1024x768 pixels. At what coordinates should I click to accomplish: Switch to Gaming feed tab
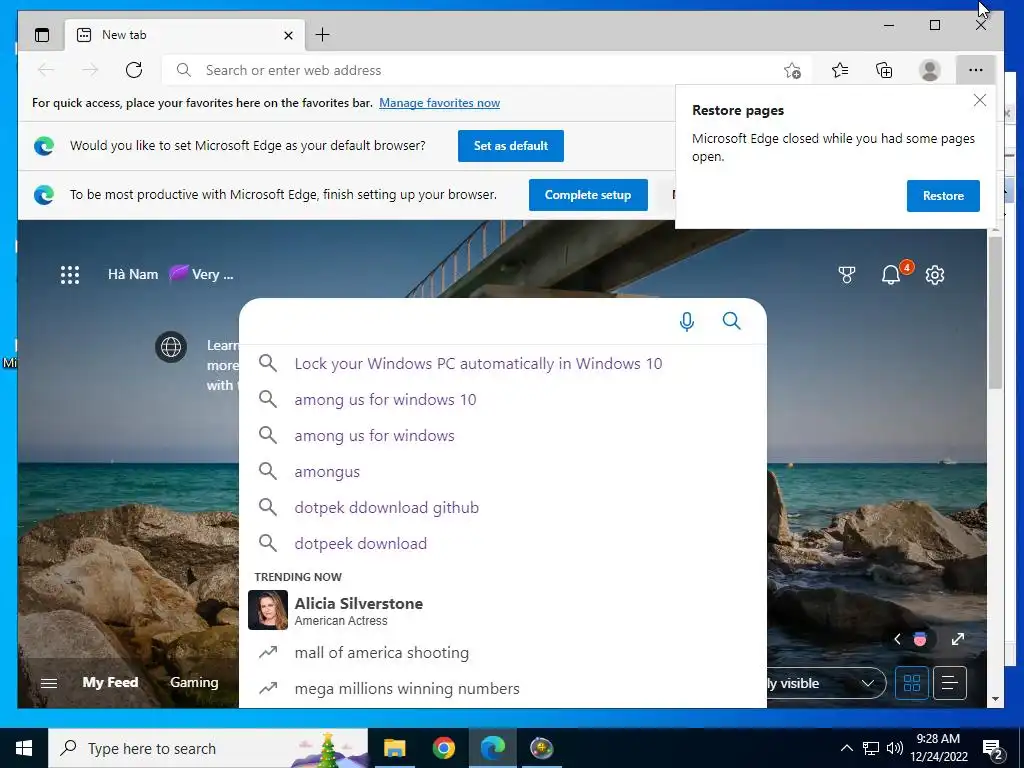tap(194, 682)
